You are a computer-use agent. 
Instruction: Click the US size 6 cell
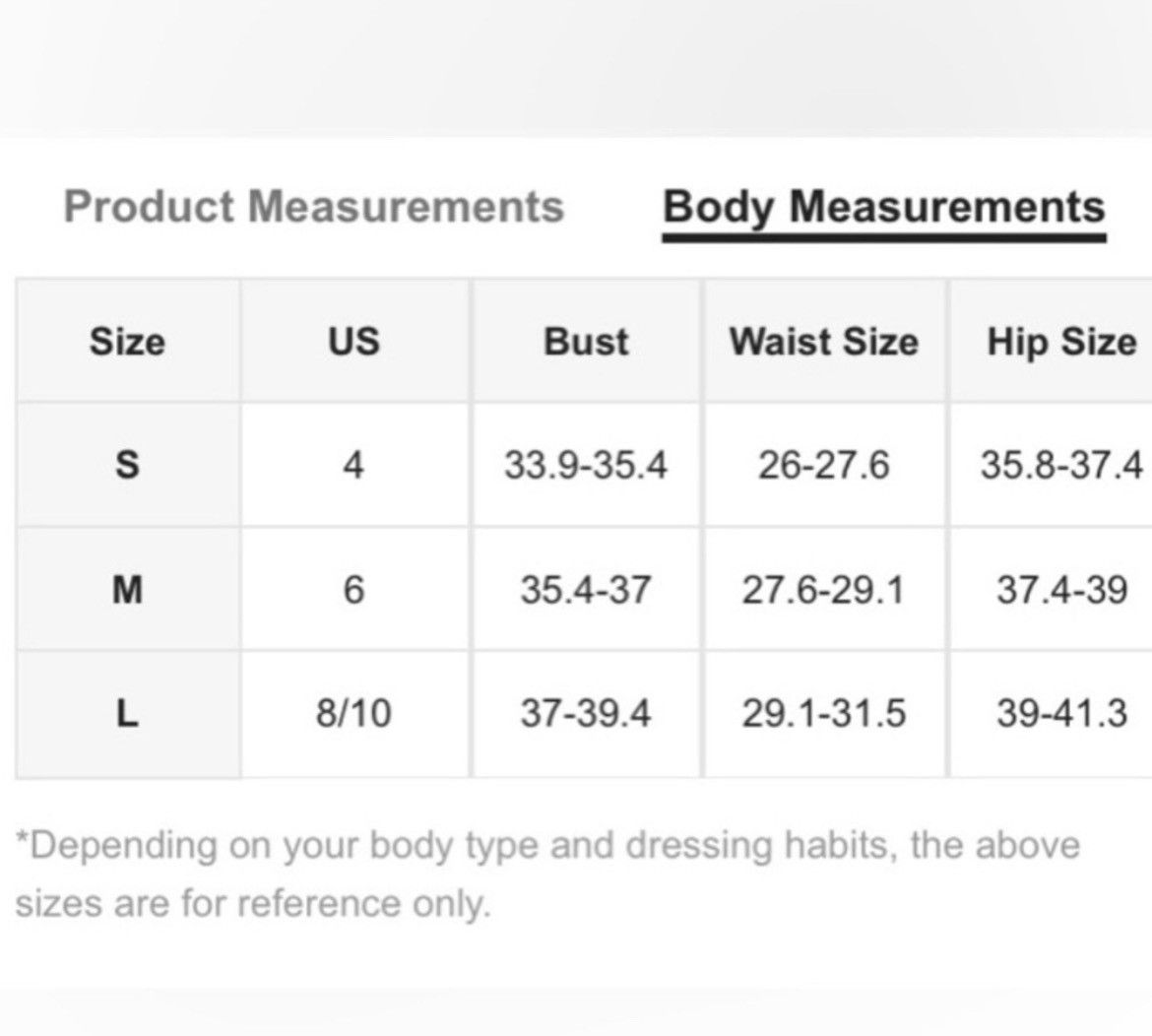(x=353, y=589)
